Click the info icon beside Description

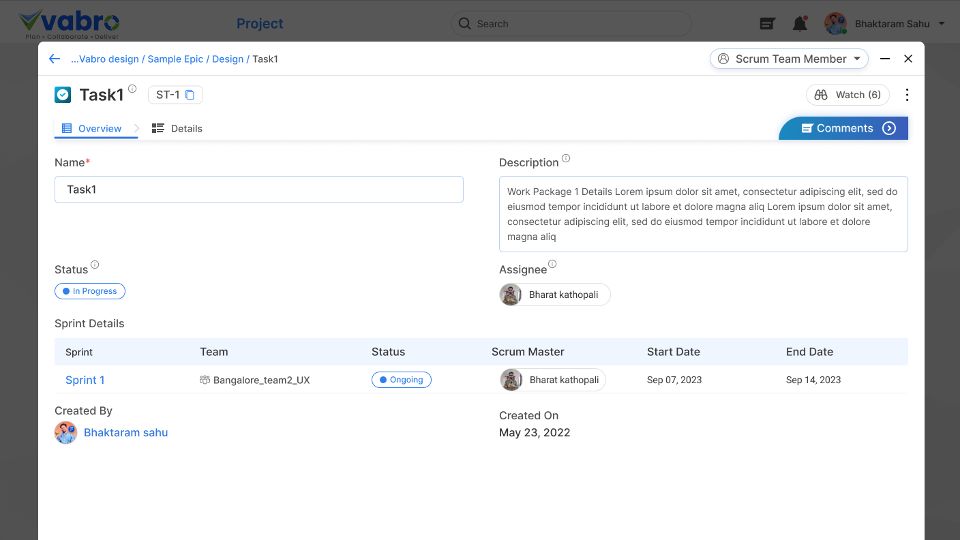point(566,158)
